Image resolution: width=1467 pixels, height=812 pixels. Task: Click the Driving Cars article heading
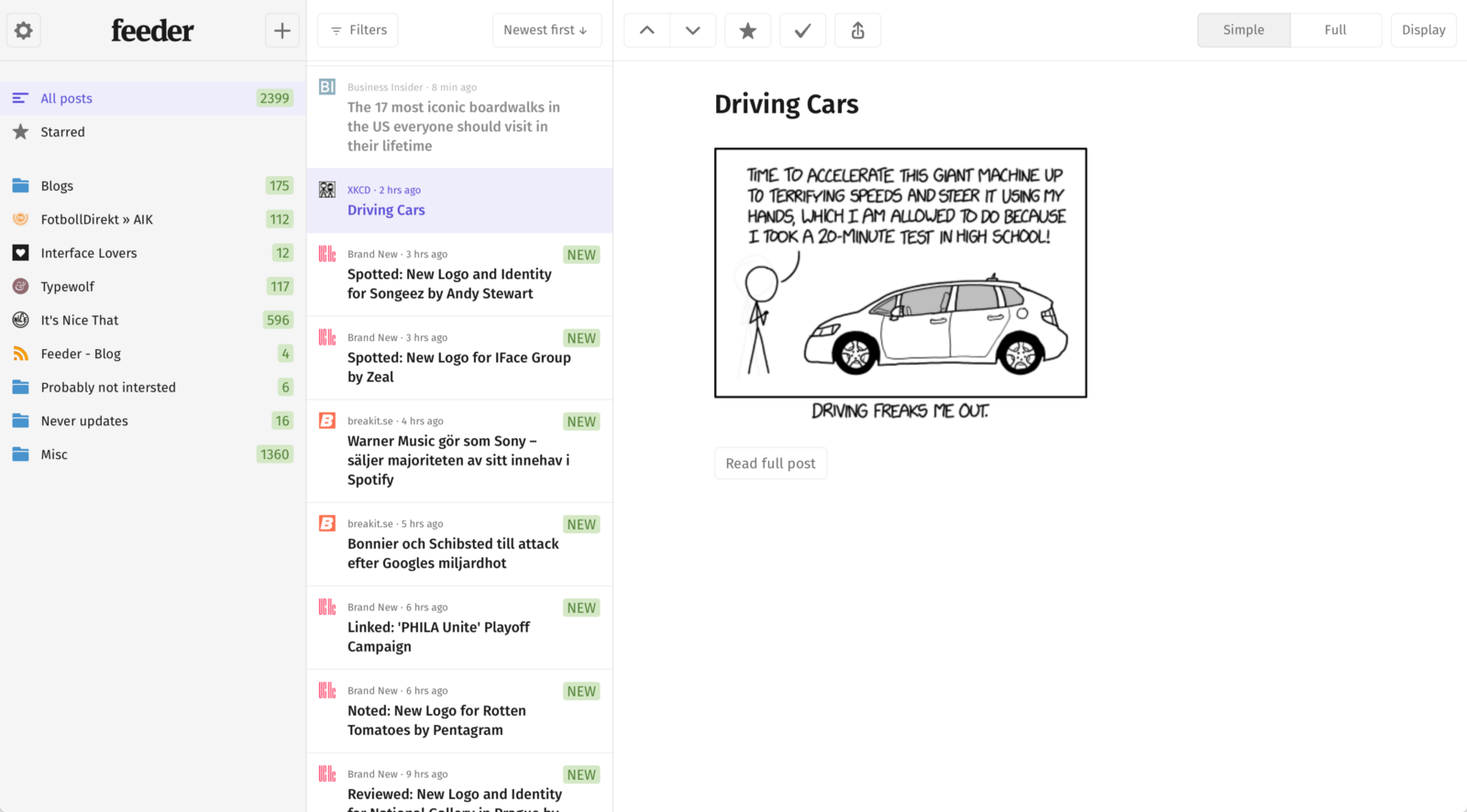[x=787, y=104]
